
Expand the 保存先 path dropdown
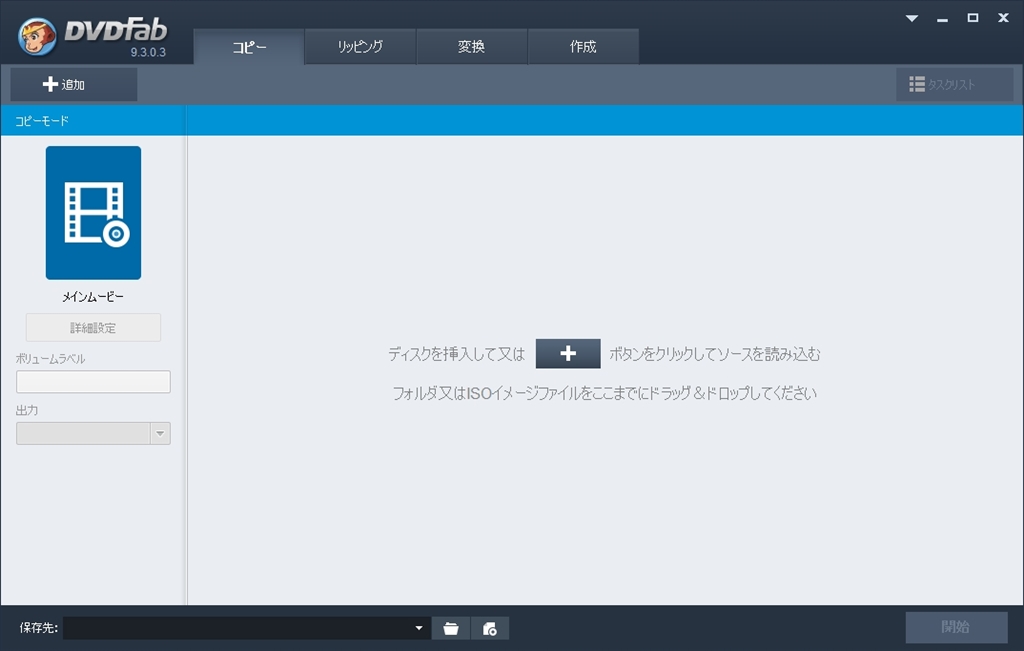point(419,628)
